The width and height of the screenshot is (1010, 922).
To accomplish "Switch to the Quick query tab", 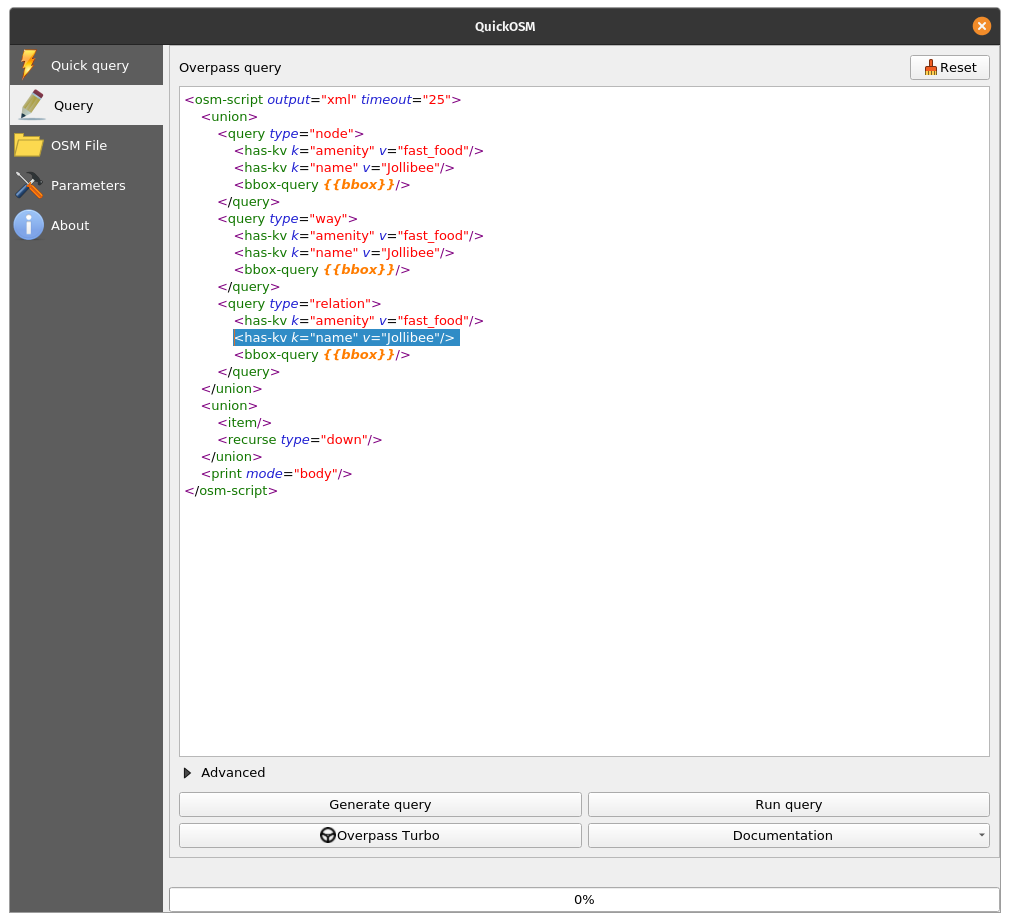I will click(x=89, y=65).
